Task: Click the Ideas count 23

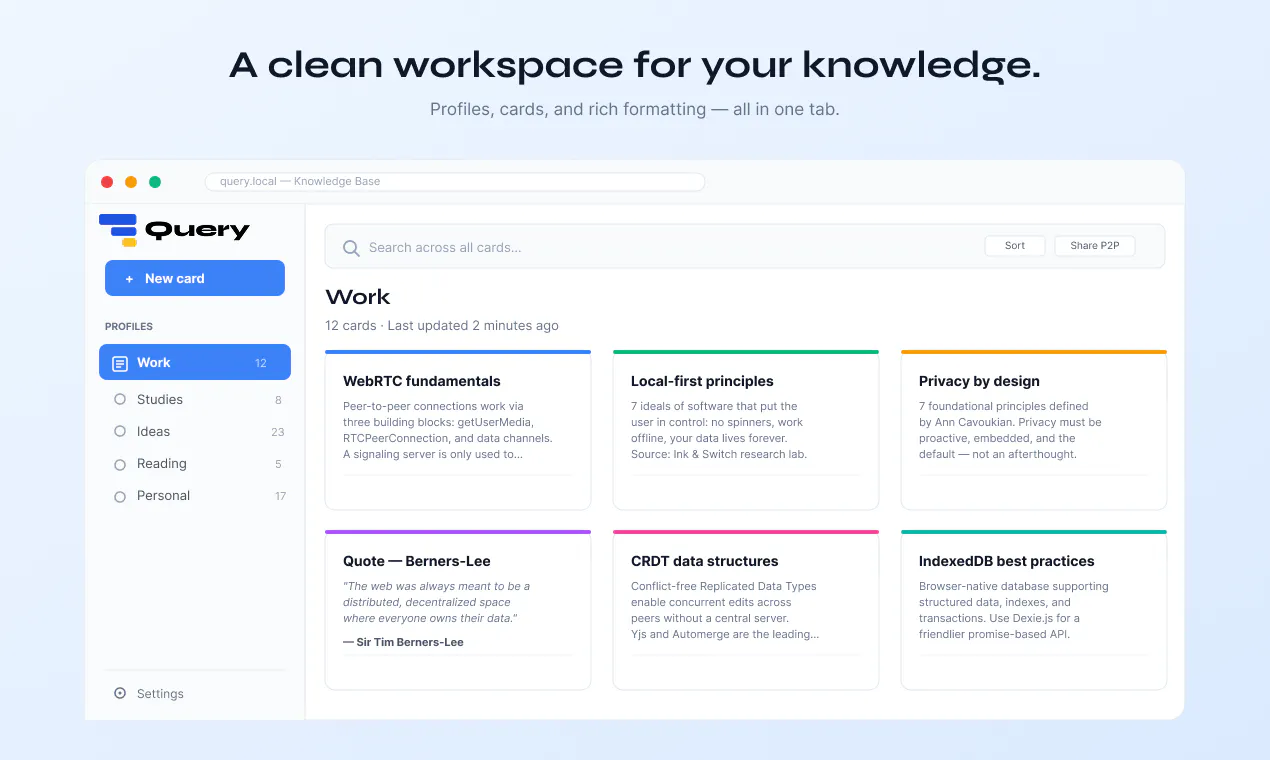Action: click(x=278, y=432)
